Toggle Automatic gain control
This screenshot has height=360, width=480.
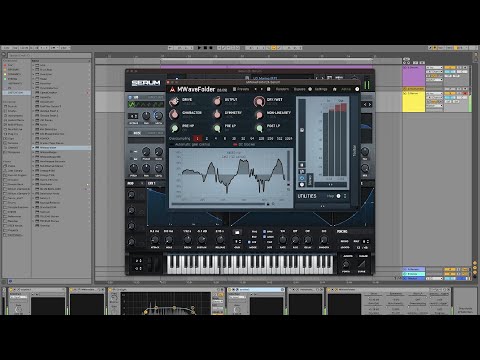coord(190,144)
